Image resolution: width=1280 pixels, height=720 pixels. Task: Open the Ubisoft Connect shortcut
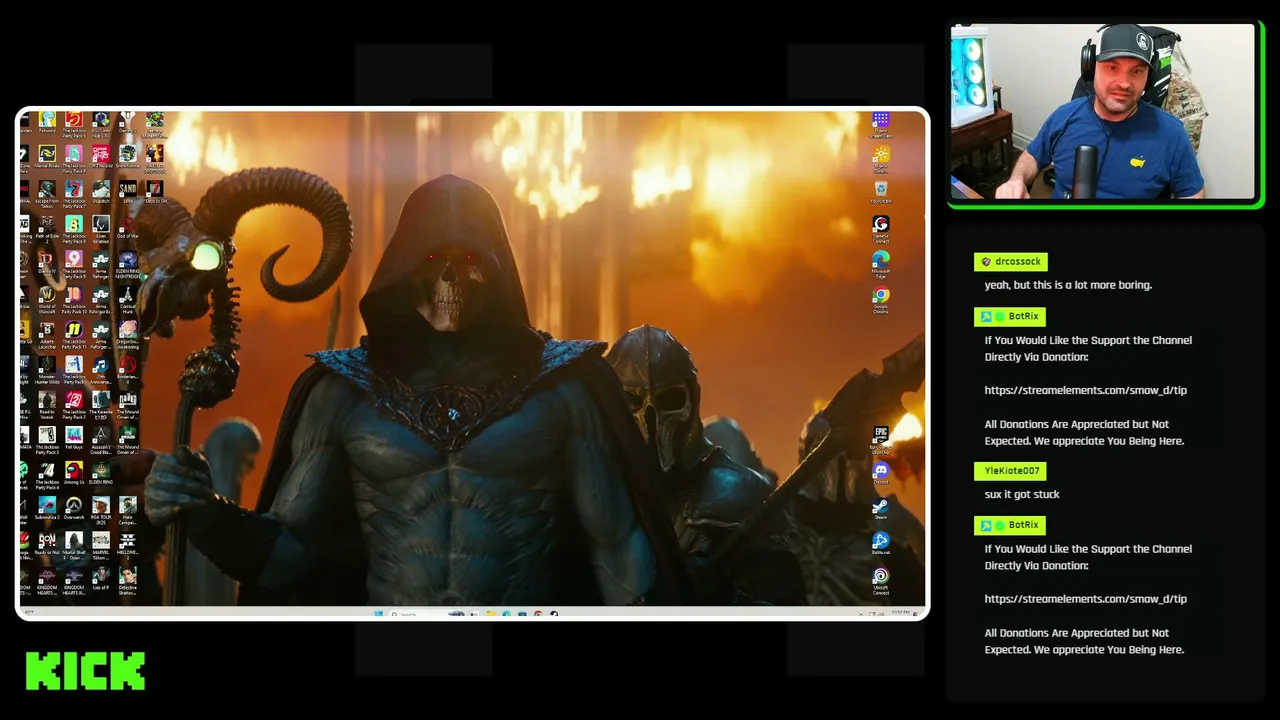pos(881,580)
